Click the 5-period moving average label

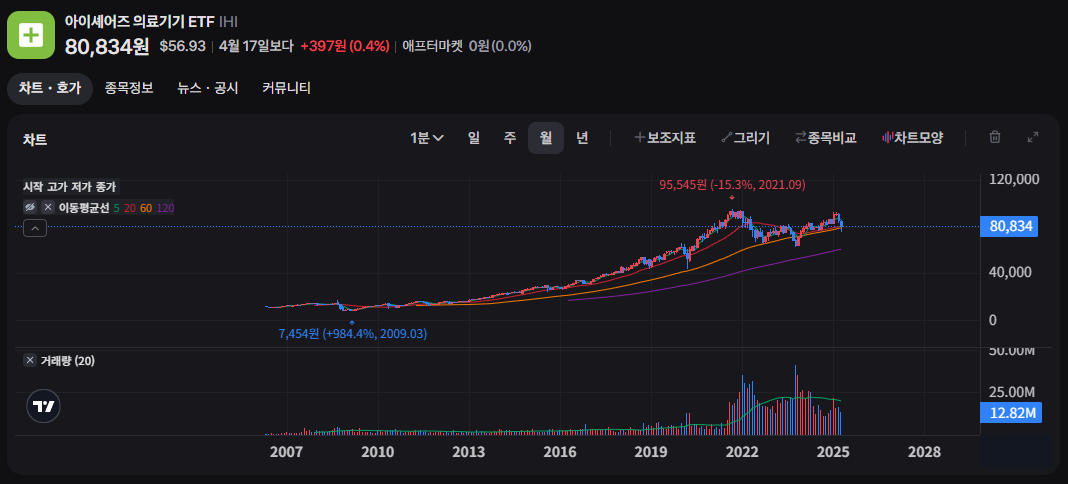(x=116, y=208)
